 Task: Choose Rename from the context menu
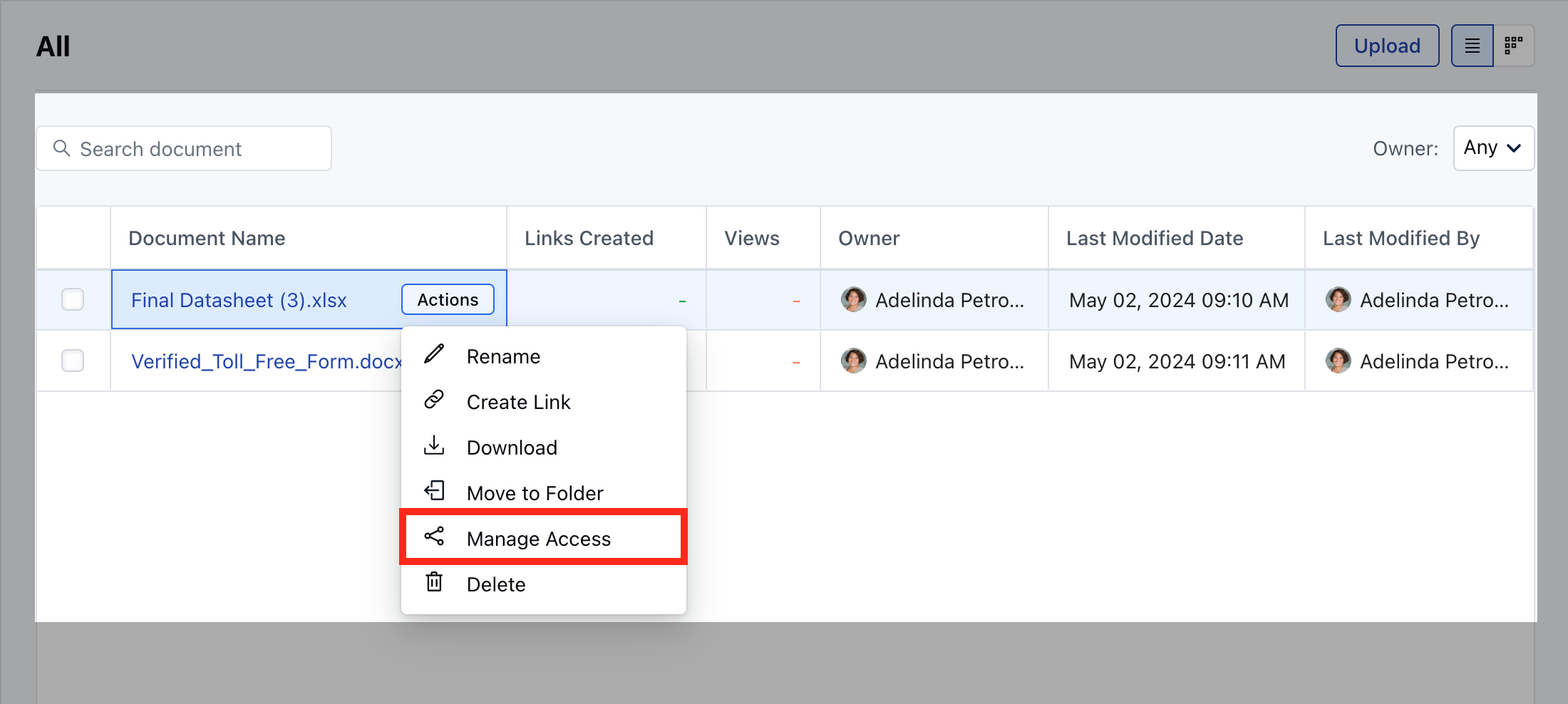click(x=503, y=356)
